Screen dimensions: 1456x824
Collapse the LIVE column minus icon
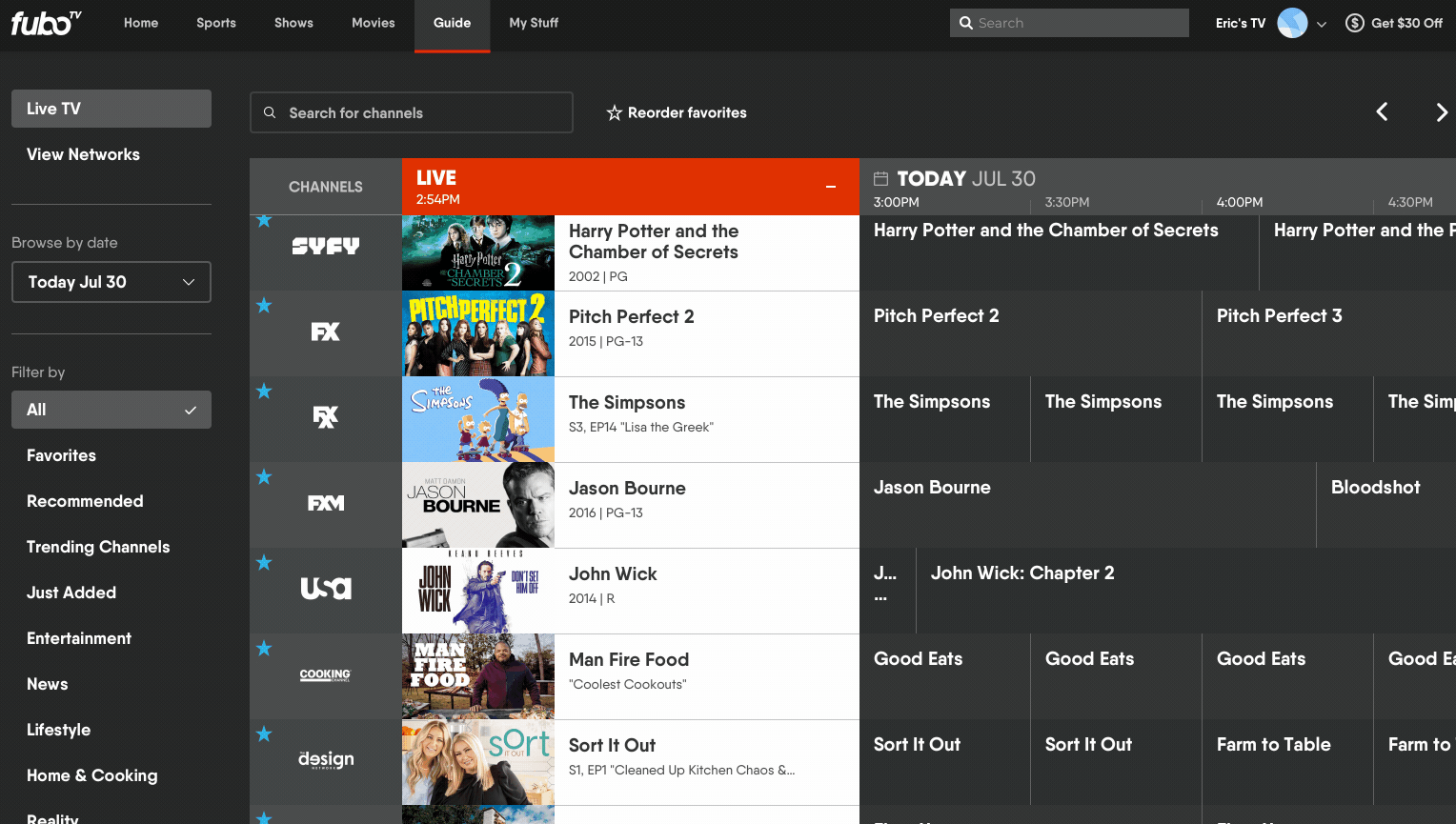(x=831, y=187)
